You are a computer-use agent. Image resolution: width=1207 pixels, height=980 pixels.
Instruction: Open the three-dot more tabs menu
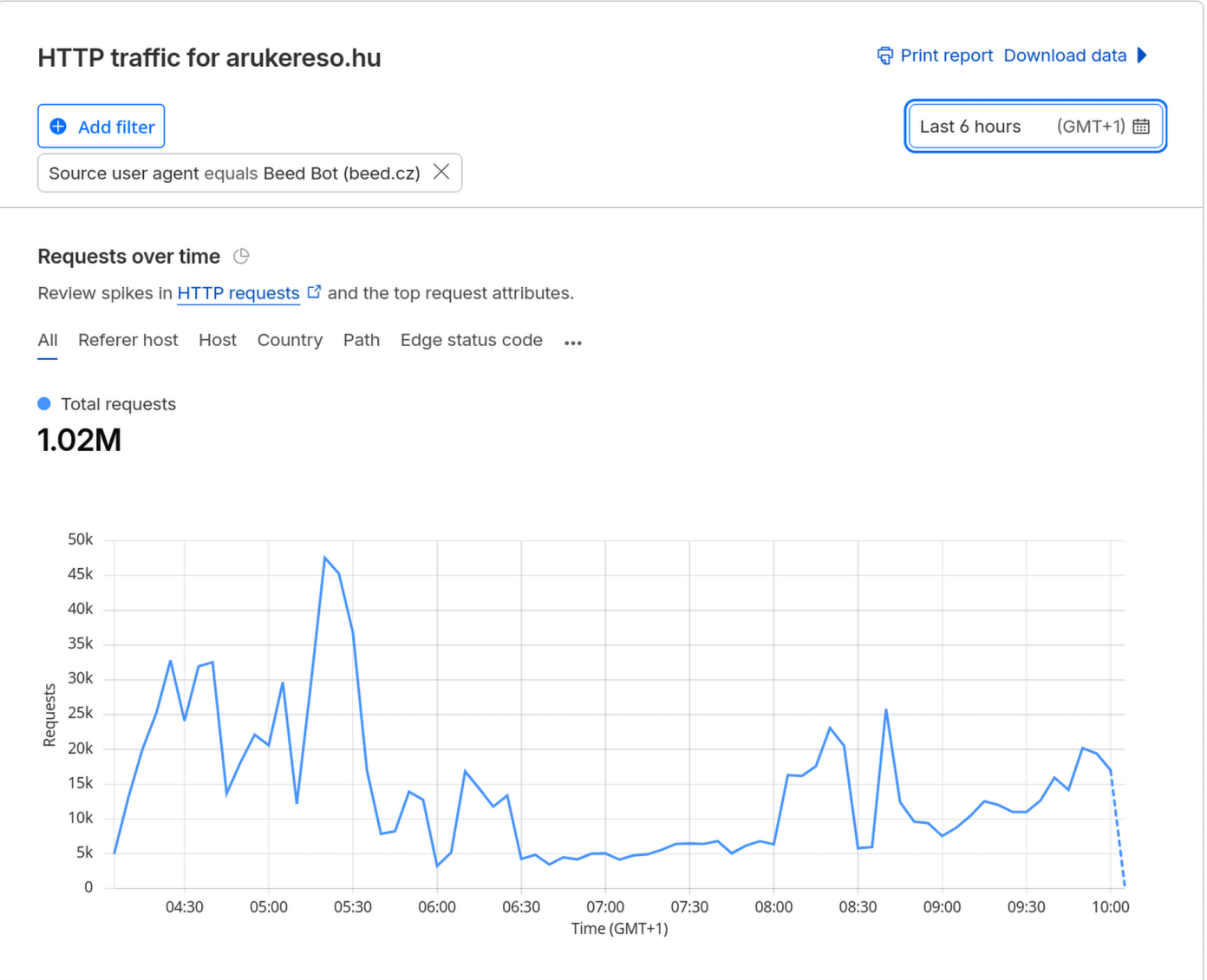tap(572, 343)
